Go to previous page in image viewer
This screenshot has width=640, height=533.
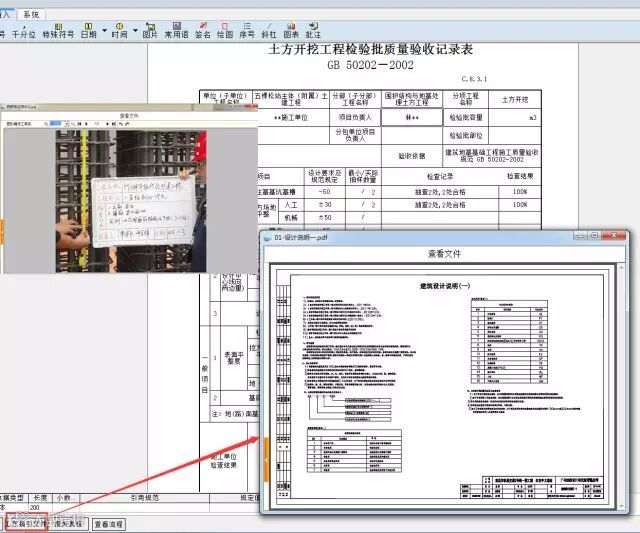(x=86, y=124)
